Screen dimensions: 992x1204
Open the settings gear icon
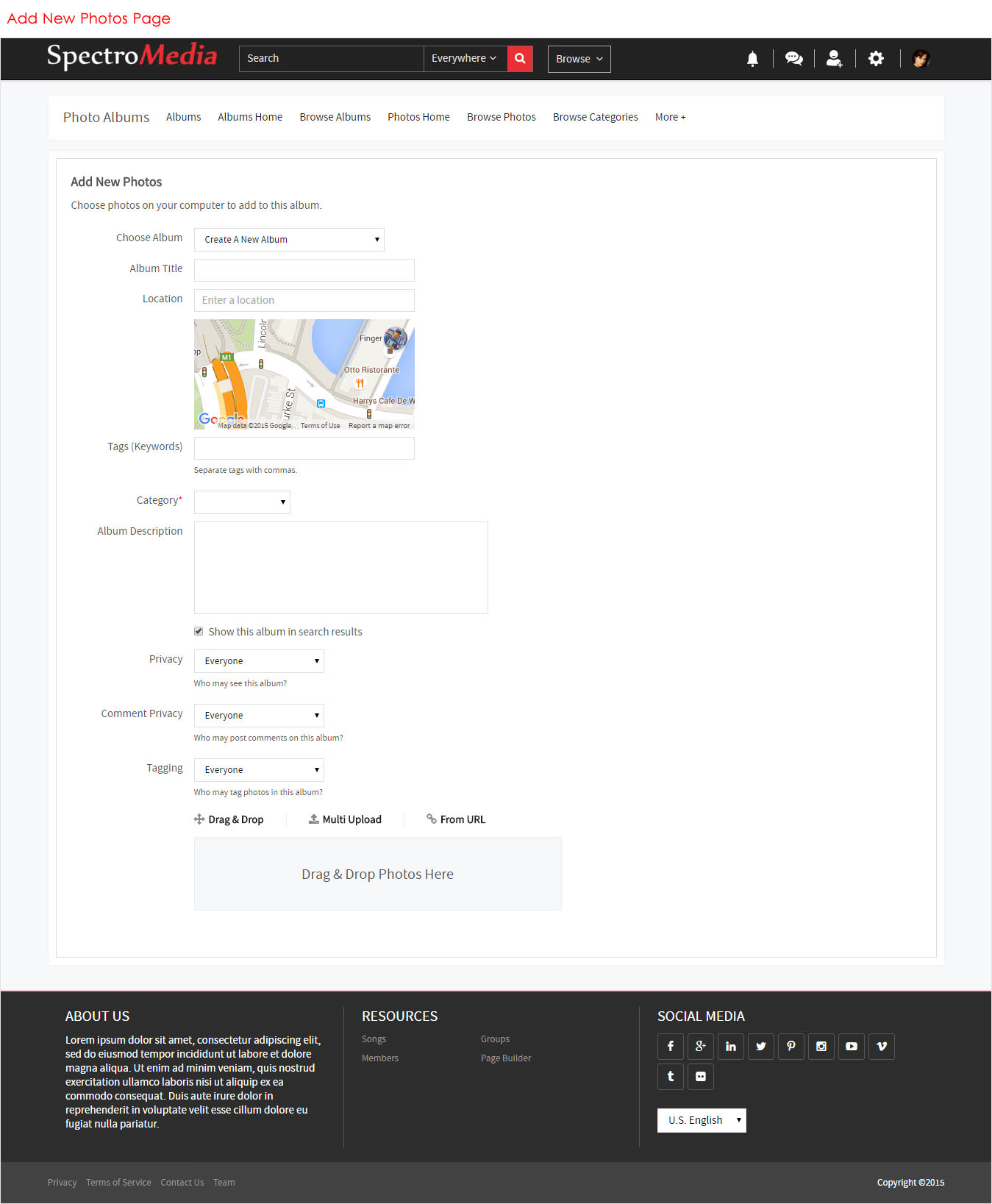click(876, 59)
